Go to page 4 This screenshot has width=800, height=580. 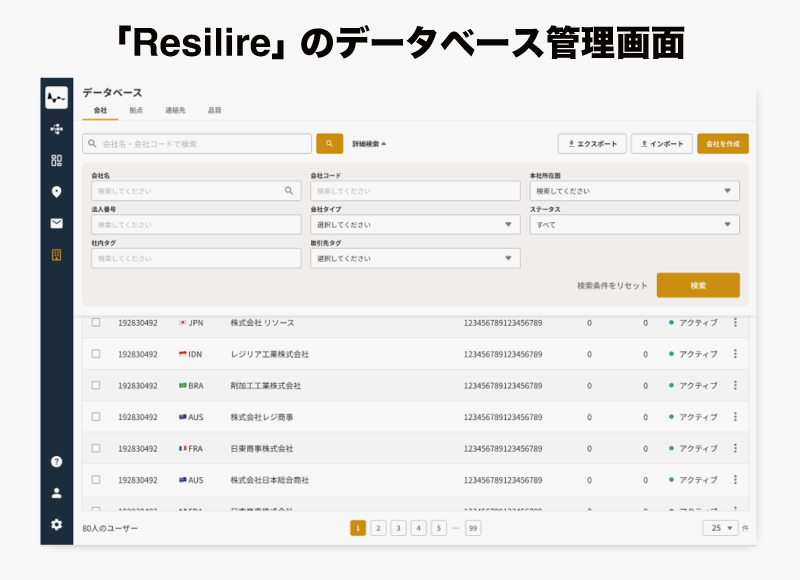coord(418,528)
